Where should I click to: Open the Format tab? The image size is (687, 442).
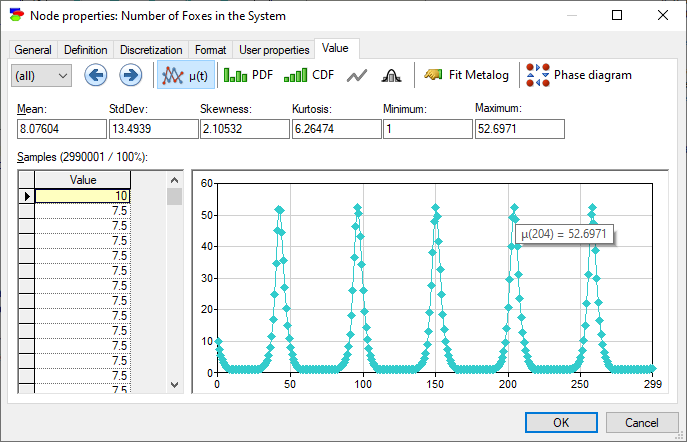pos(210,50)
